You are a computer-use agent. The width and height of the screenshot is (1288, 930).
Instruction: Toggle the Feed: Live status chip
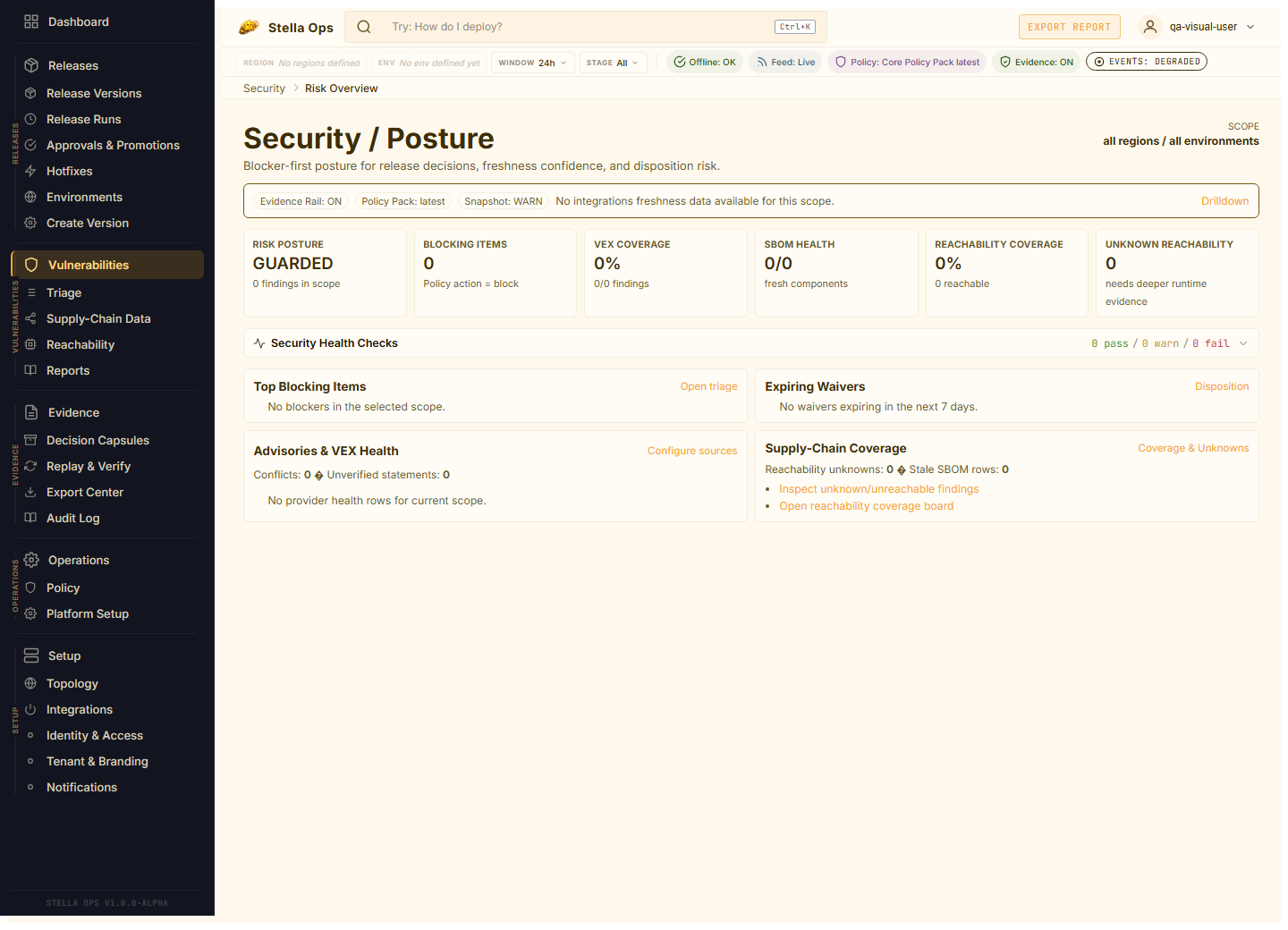(786, 62)
